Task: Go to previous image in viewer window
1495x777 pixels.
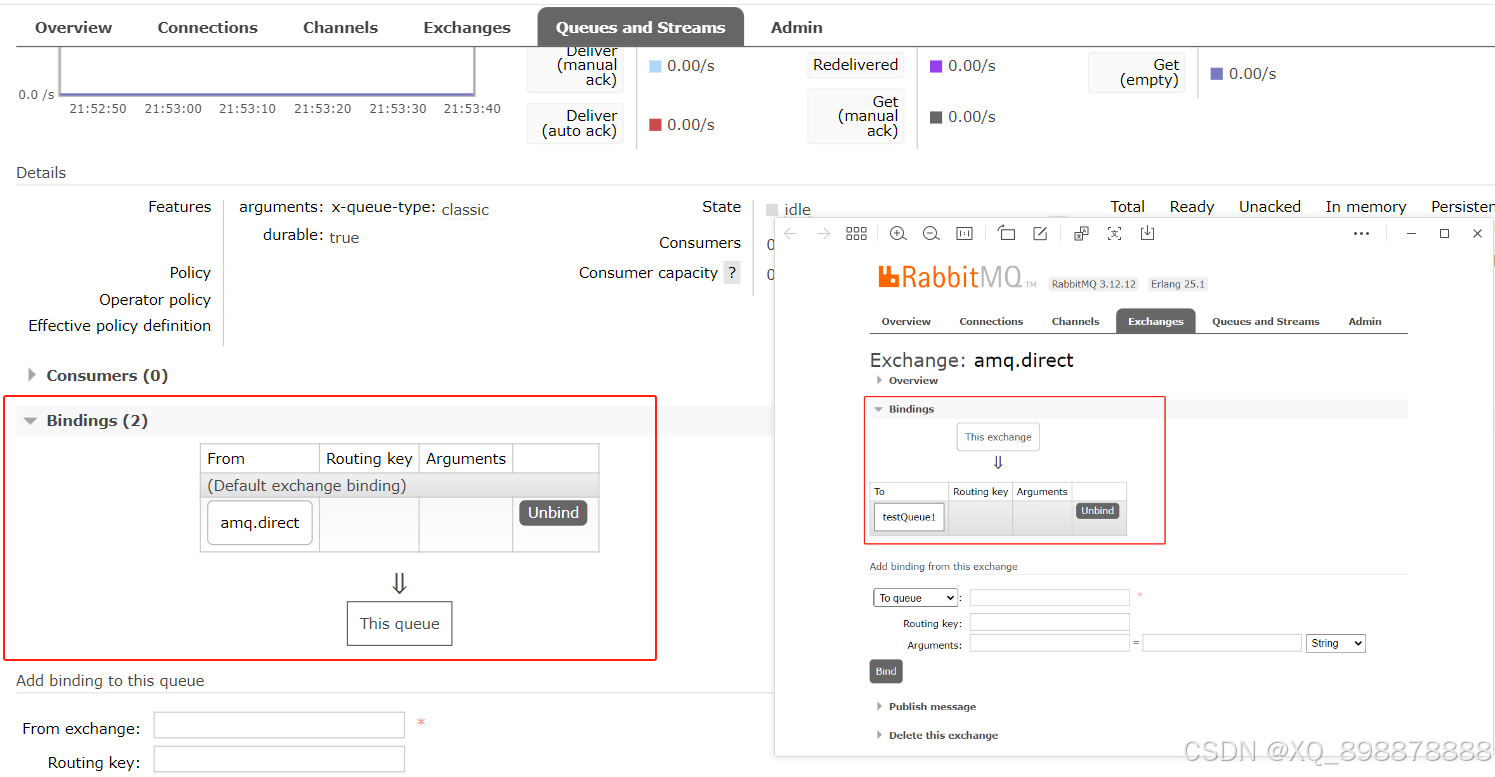Action: [790, 233]
